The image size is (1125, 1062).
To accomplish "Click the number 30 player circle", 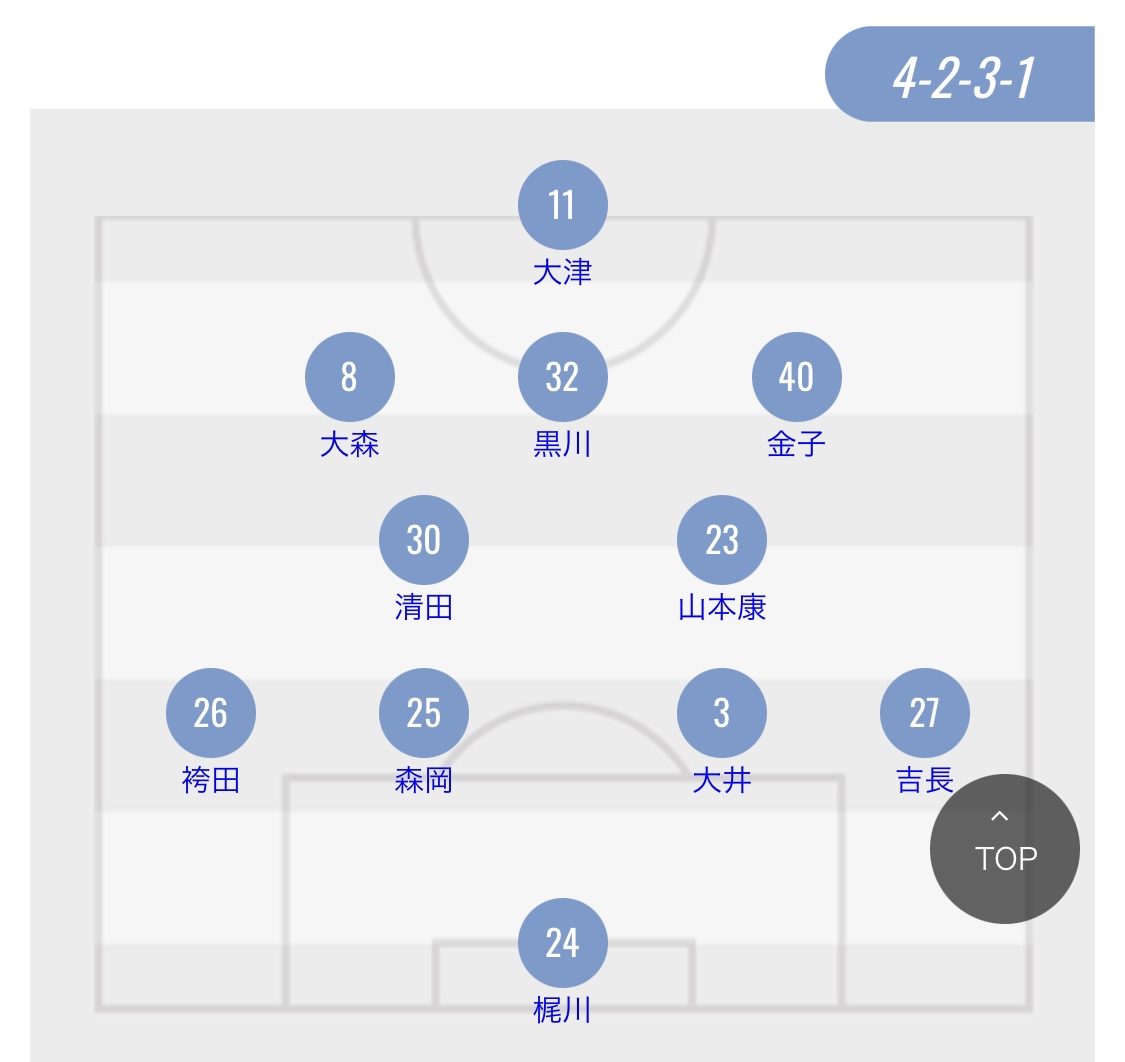I will [423, 540].
